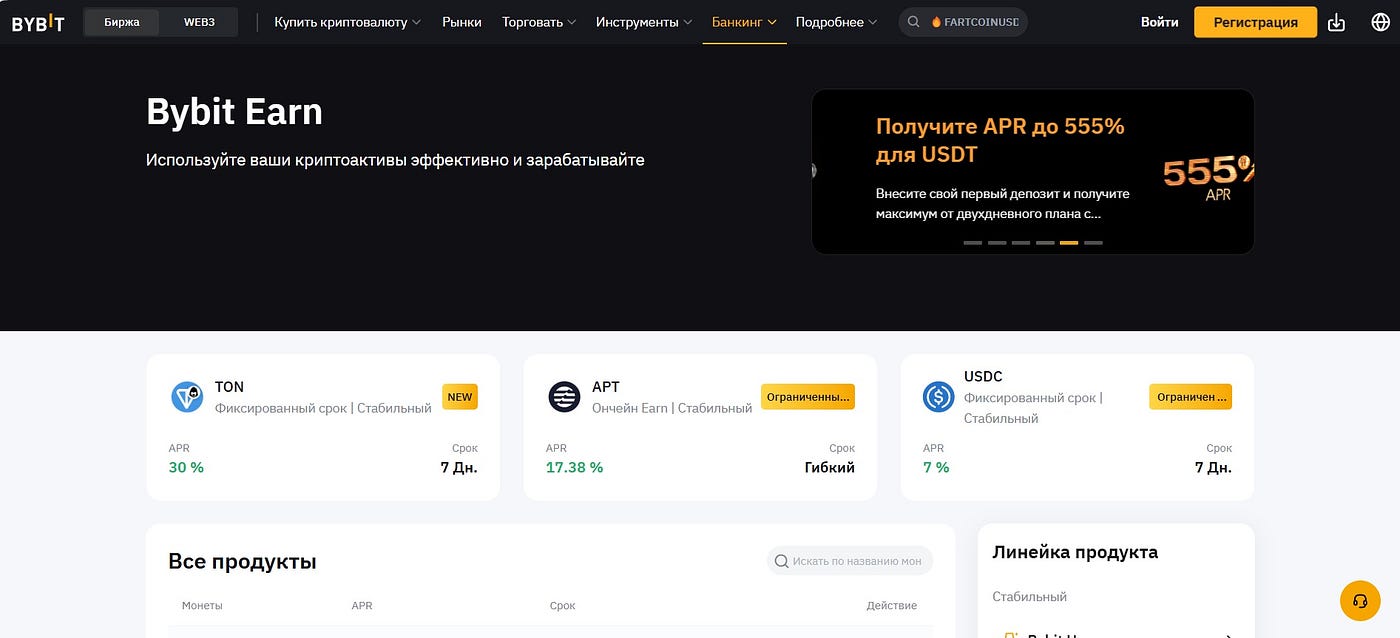Click the USDC coin icon

tap(938, 397)
